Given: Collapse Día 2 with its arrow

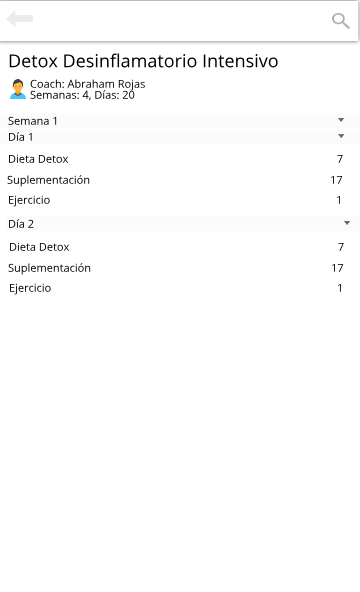Looking at the screenshot, I should click(347, 223).
